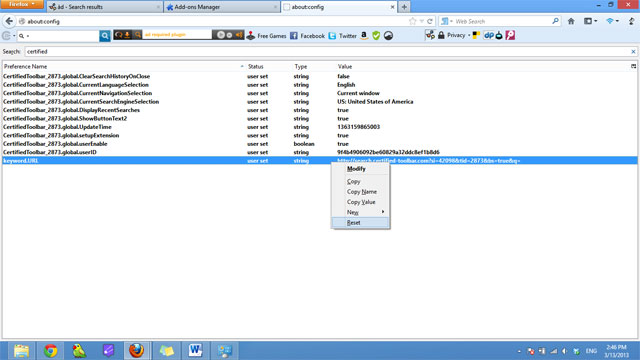Image resolution: width=640 pixels, height=360 pixels.
Task: Click the play button in dark toolbar
Action: tap(221, 35)
